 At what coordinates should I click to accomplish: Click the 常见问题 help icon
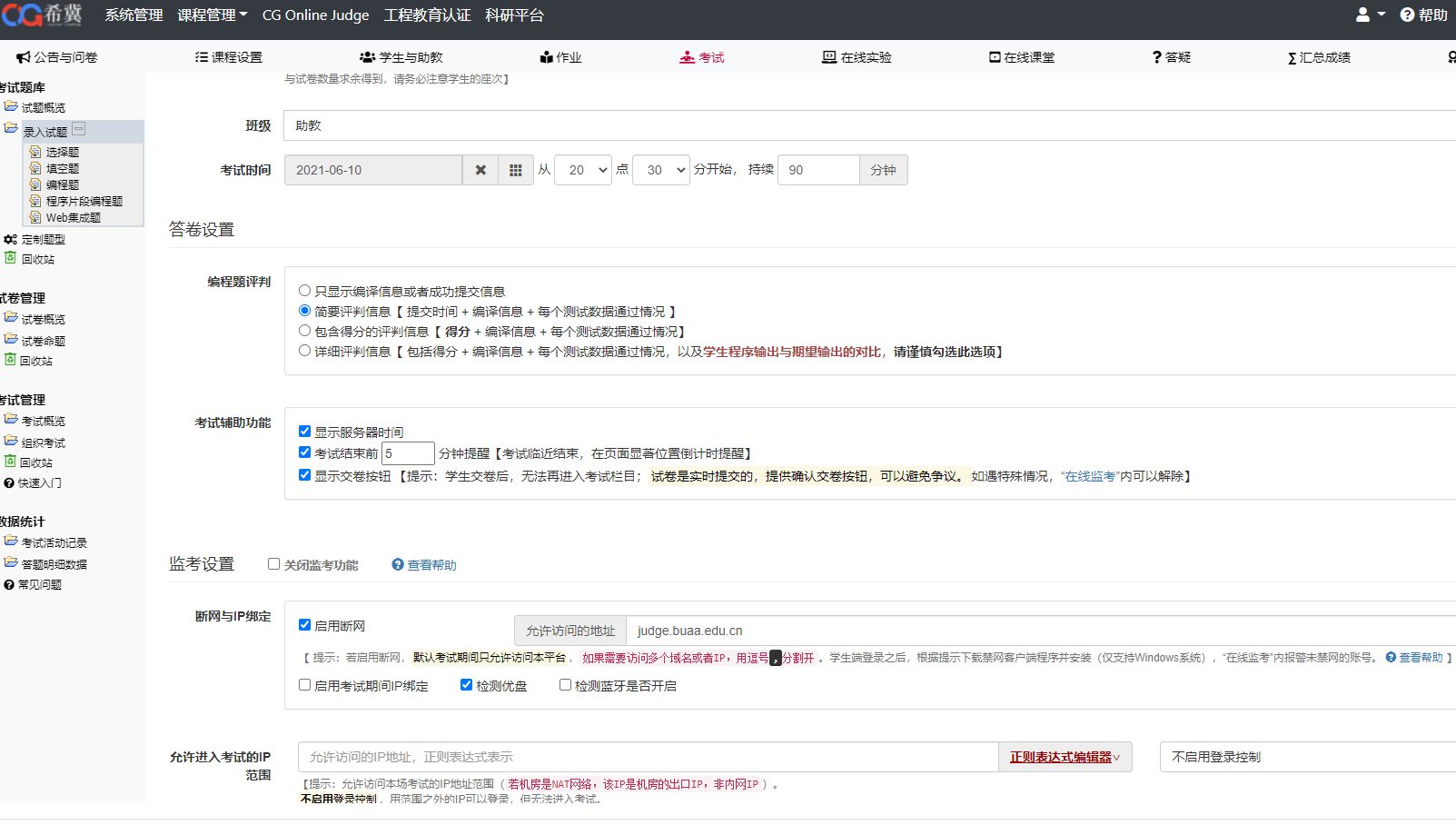9,585
